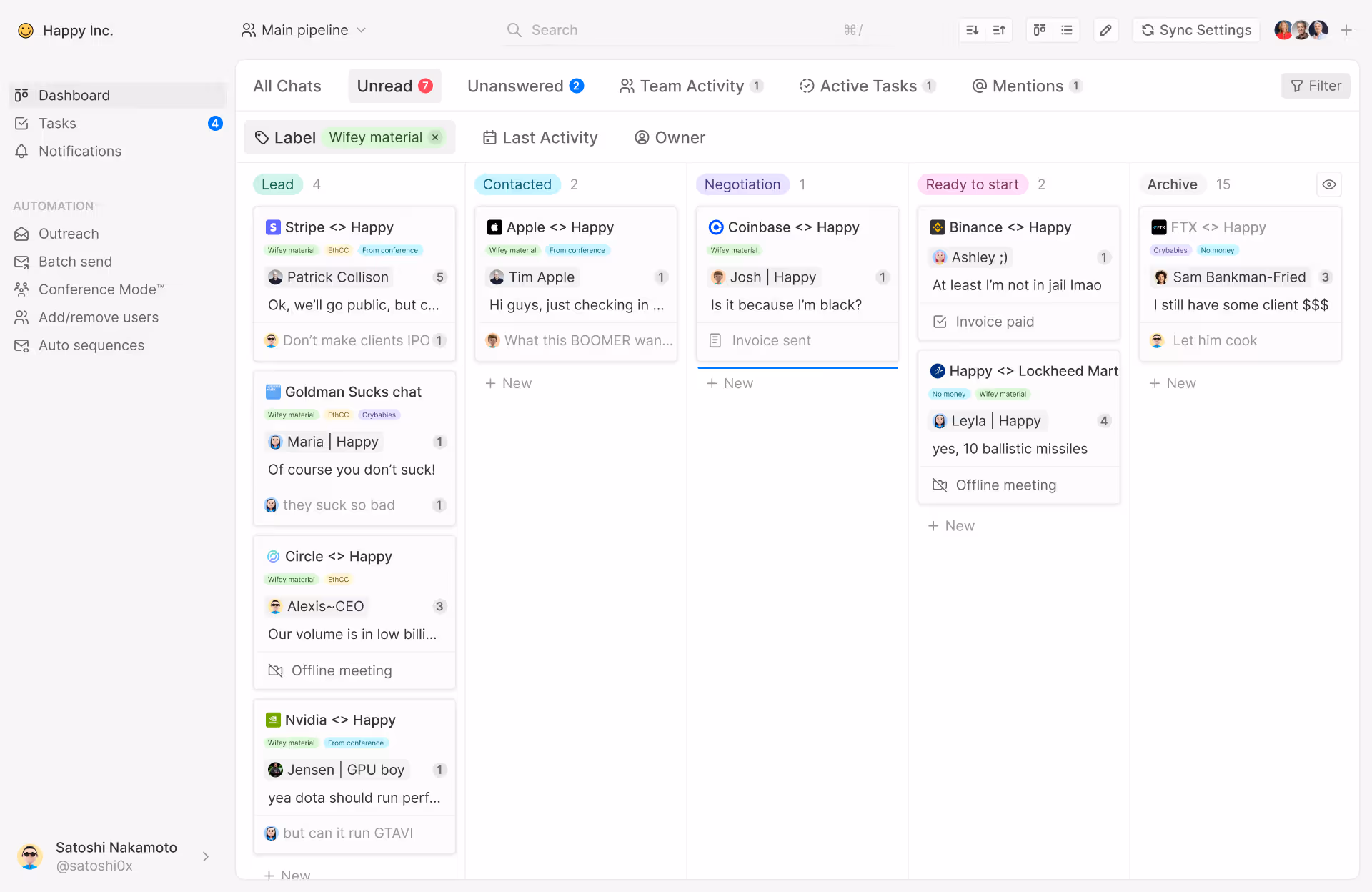Click the Sync Settings button
Viewport: 1372px width, 892px height.
1196,30
